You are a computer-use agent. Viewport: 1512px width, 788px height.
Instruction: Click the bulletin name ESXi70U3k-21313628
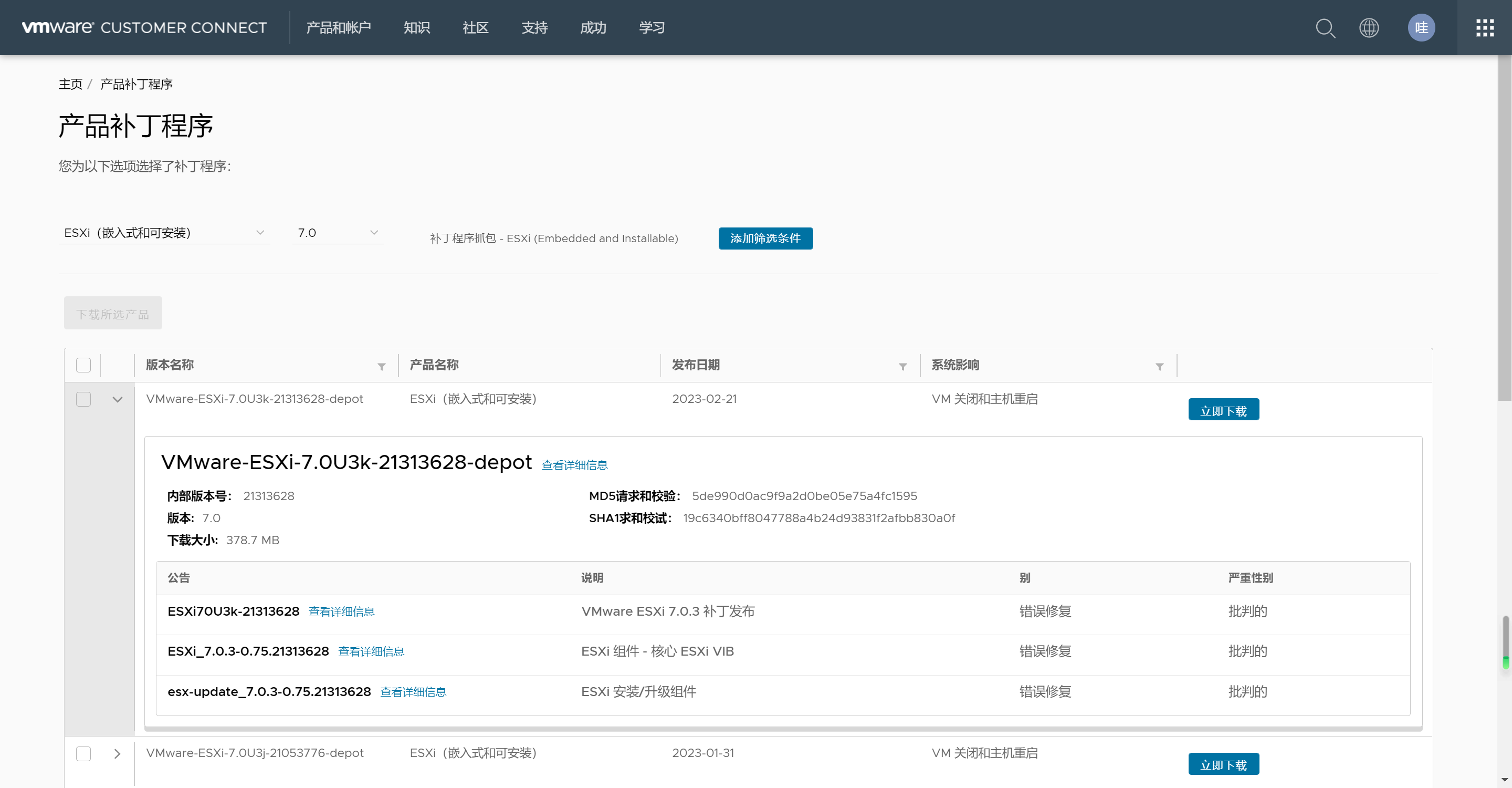pos(233,612)
